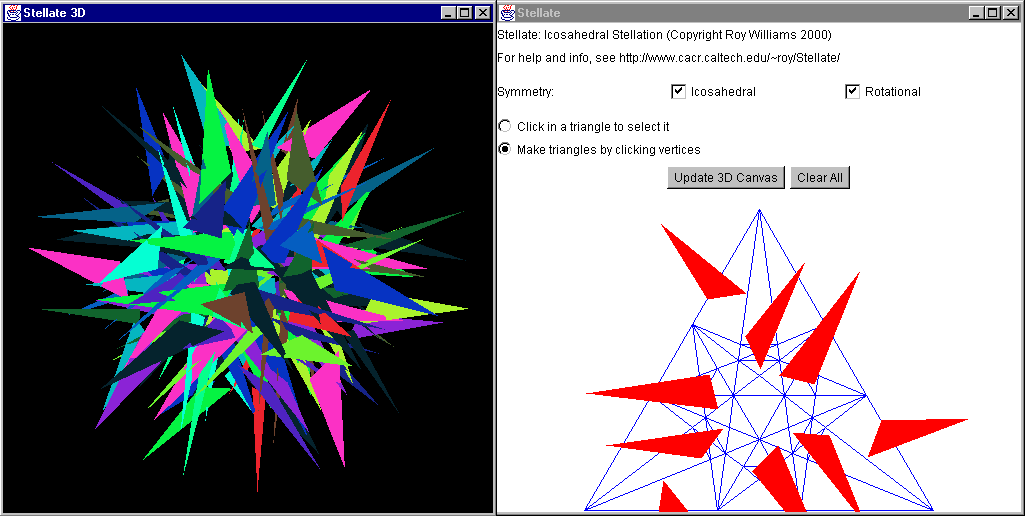Click the topmost red triangle left of apex

click(702, 264)
